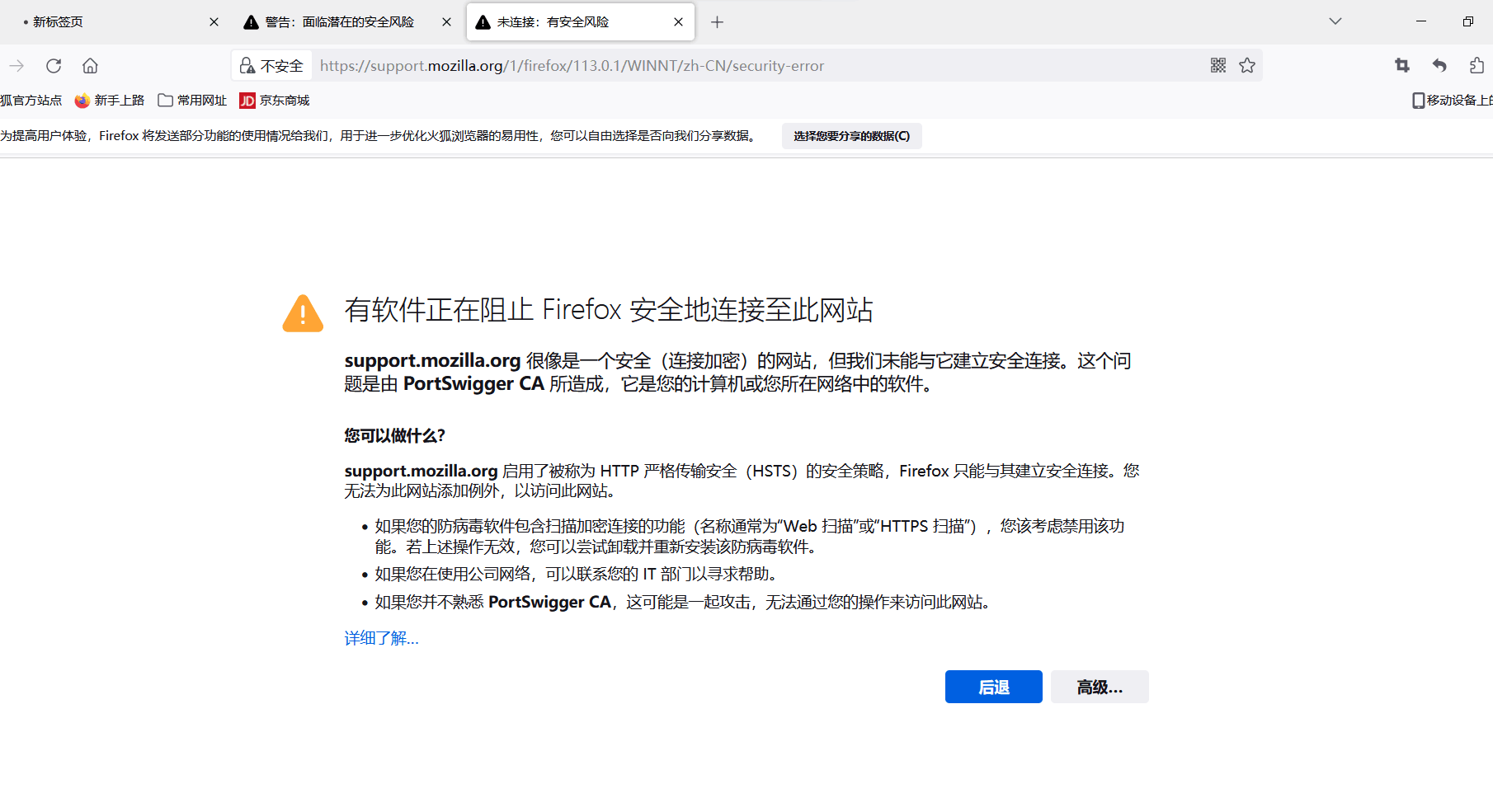The width and height of the screenshot is (1493, 812).
Task: Restore the browser window size
Action: 1467,21
